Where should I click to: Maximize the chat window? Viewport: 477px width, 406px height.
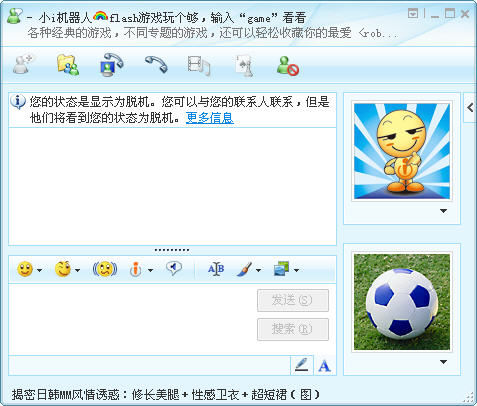pos(450,14)
